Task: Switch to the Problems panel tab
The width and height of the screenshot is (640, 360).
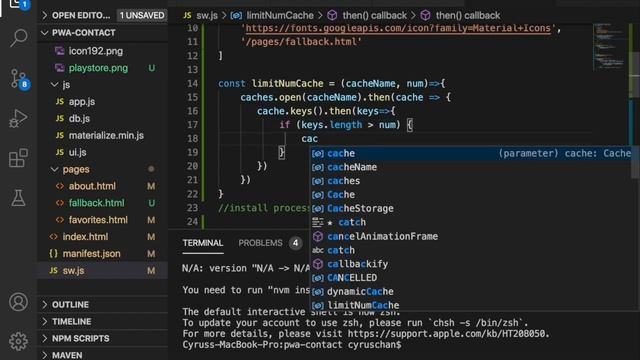Action: pyautogui.click(x=260, y=243)
